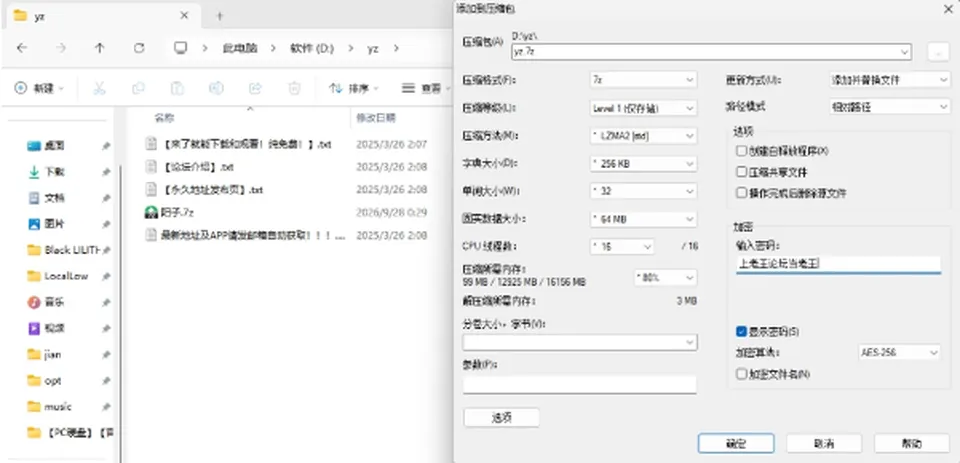Image resolution: width=960 pixels, height=463 pixels.
Task: Open 字典大小 256 KB dropdown
Action: (x=643, y=164)
